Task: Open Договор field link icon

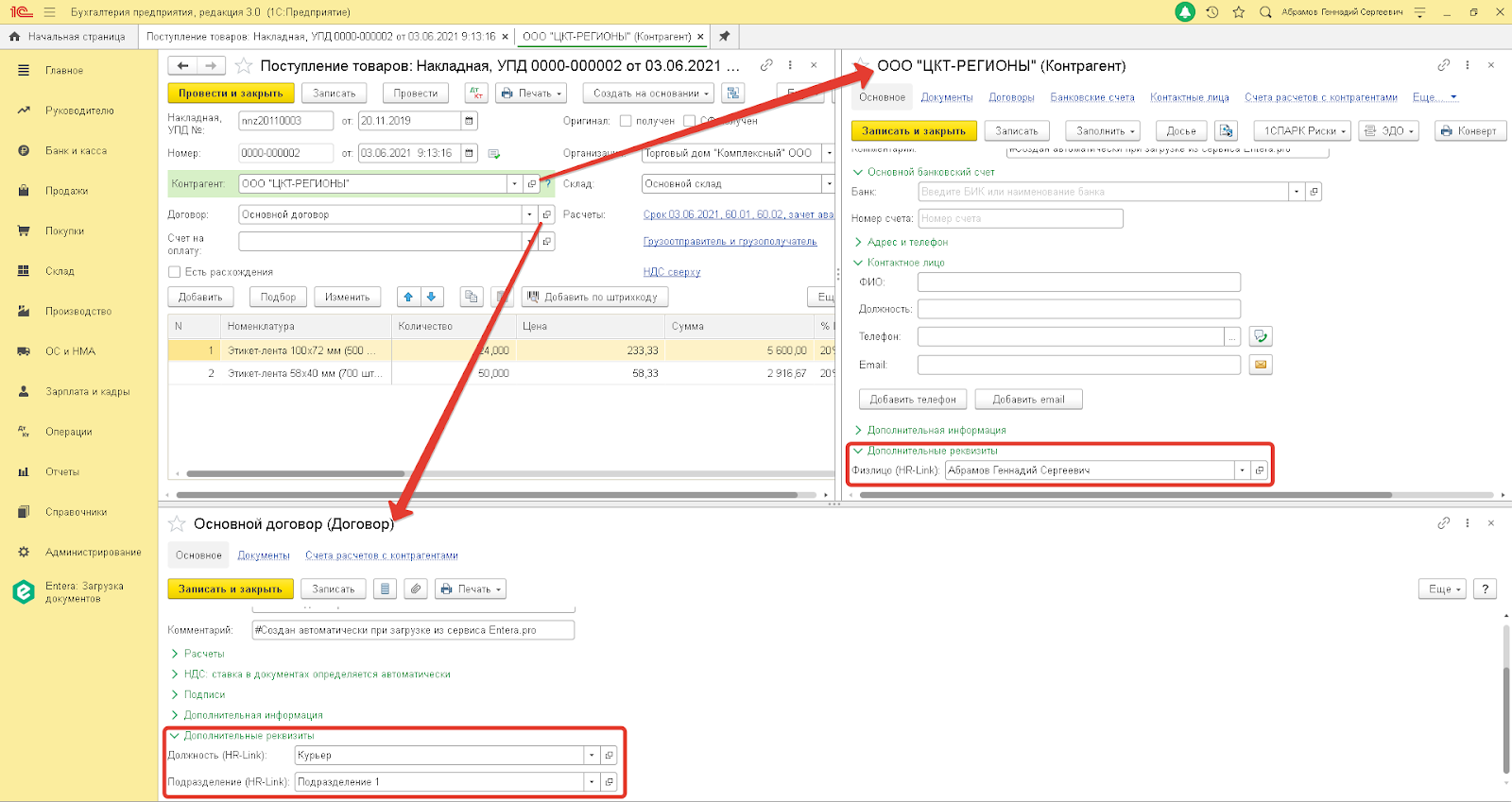Action: click(546, 214)
